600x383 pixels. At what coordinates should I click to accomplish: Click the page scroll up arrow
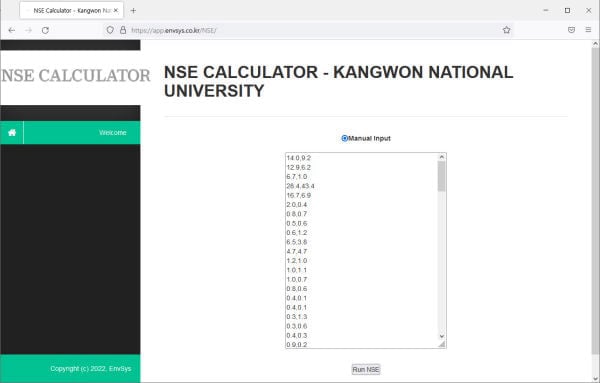[x=595, y=44]
